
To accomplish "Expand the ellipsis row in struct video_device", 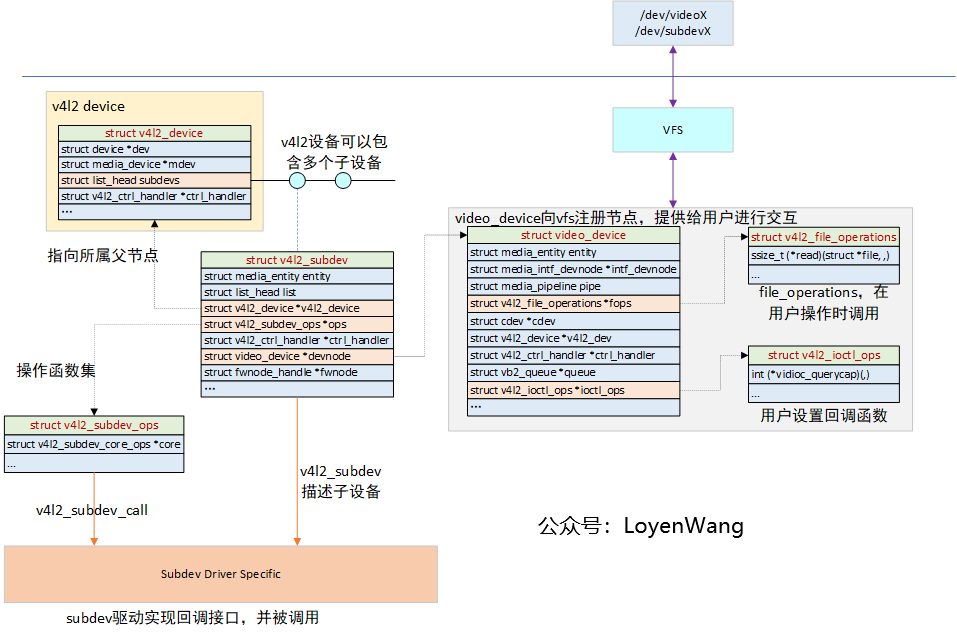I will pos(573,405).
